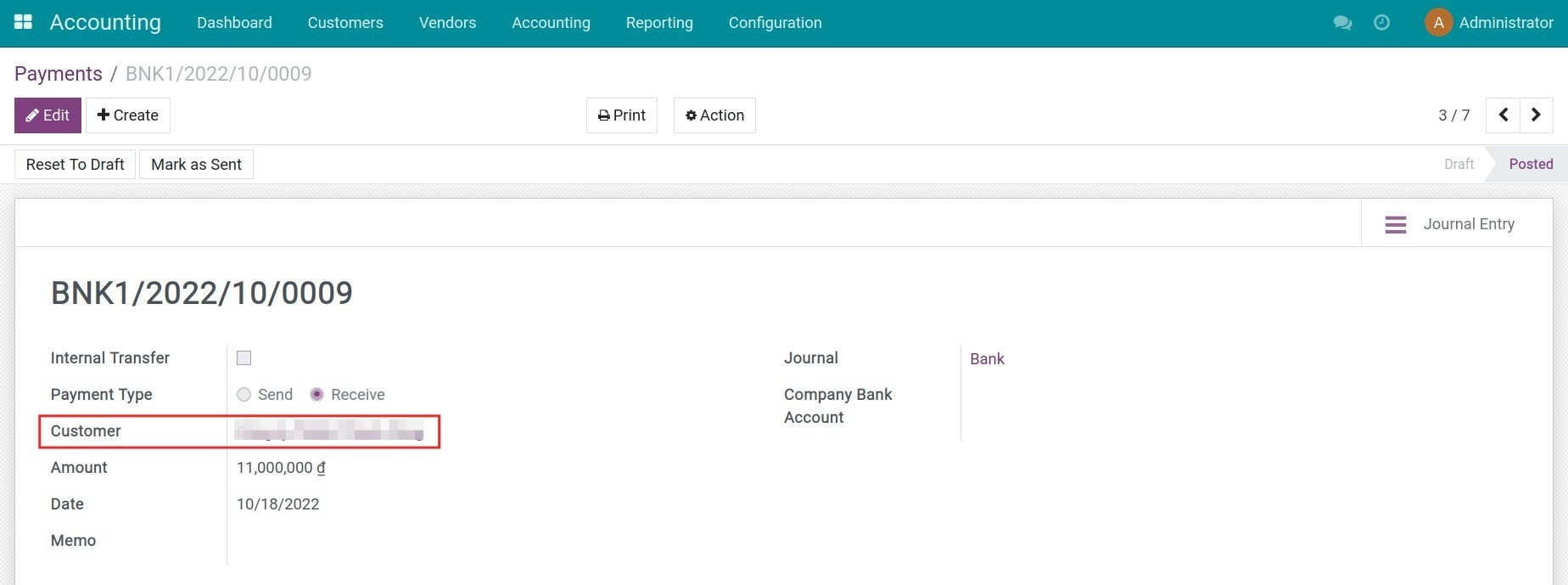Image resolution: width=1568 pixels, height=585 pixels.
Task: Click the blurred Customer name value
Action: click(x=329, y=431)
